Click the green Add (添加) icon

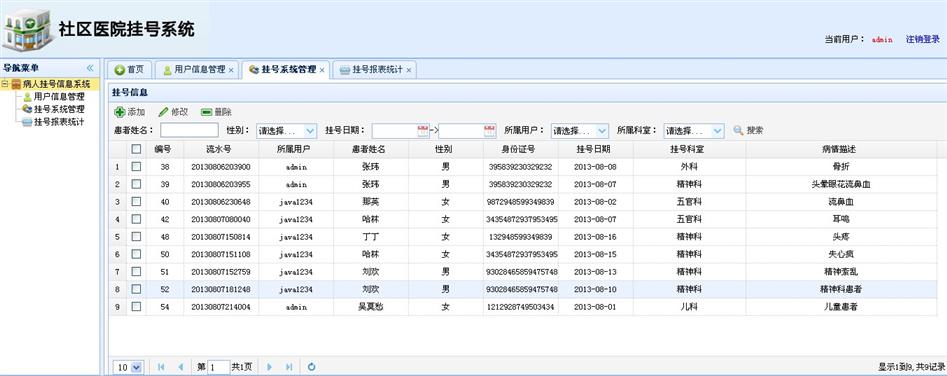120,112
